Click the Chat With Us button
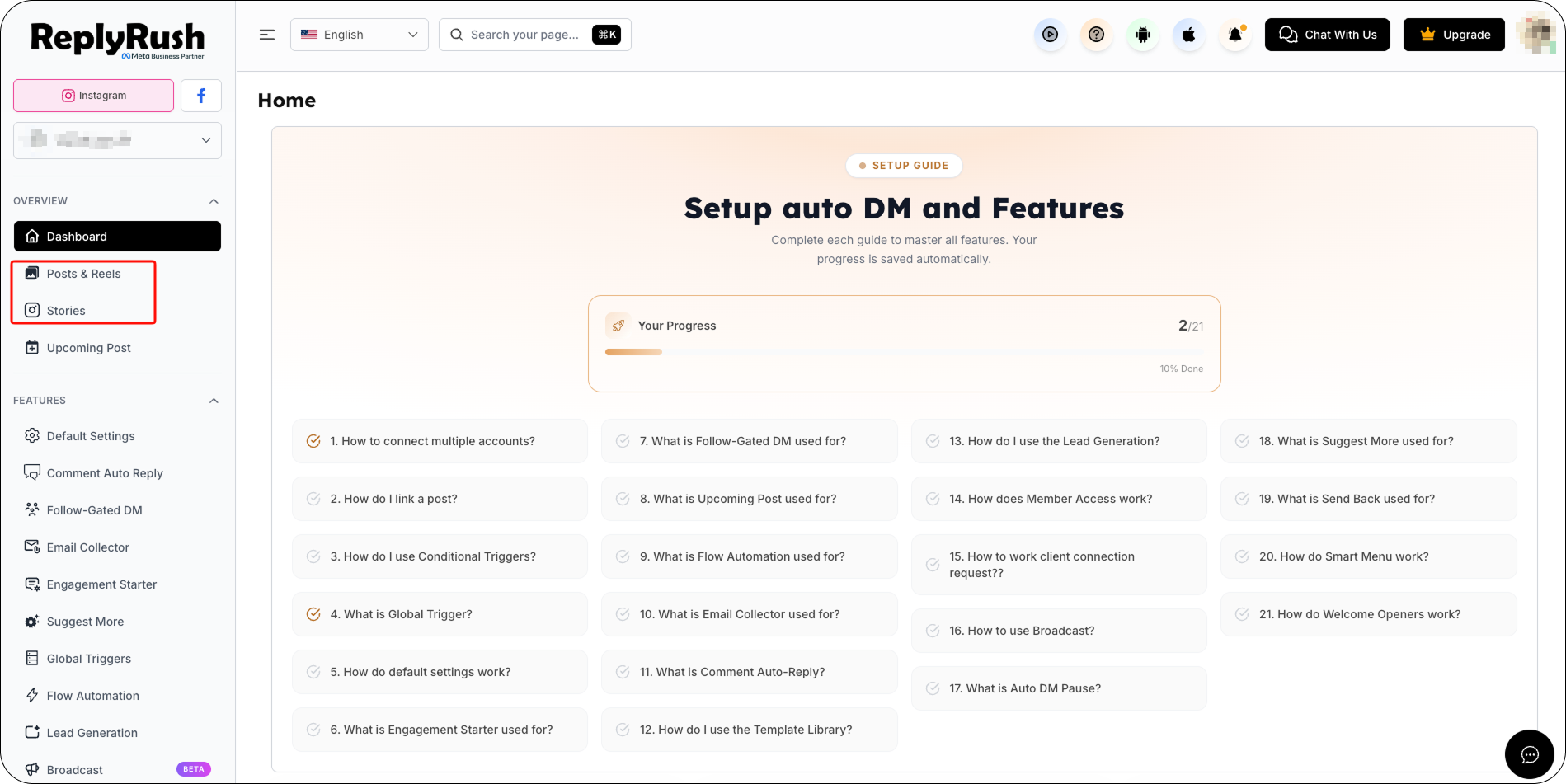 coord(1328,35)
